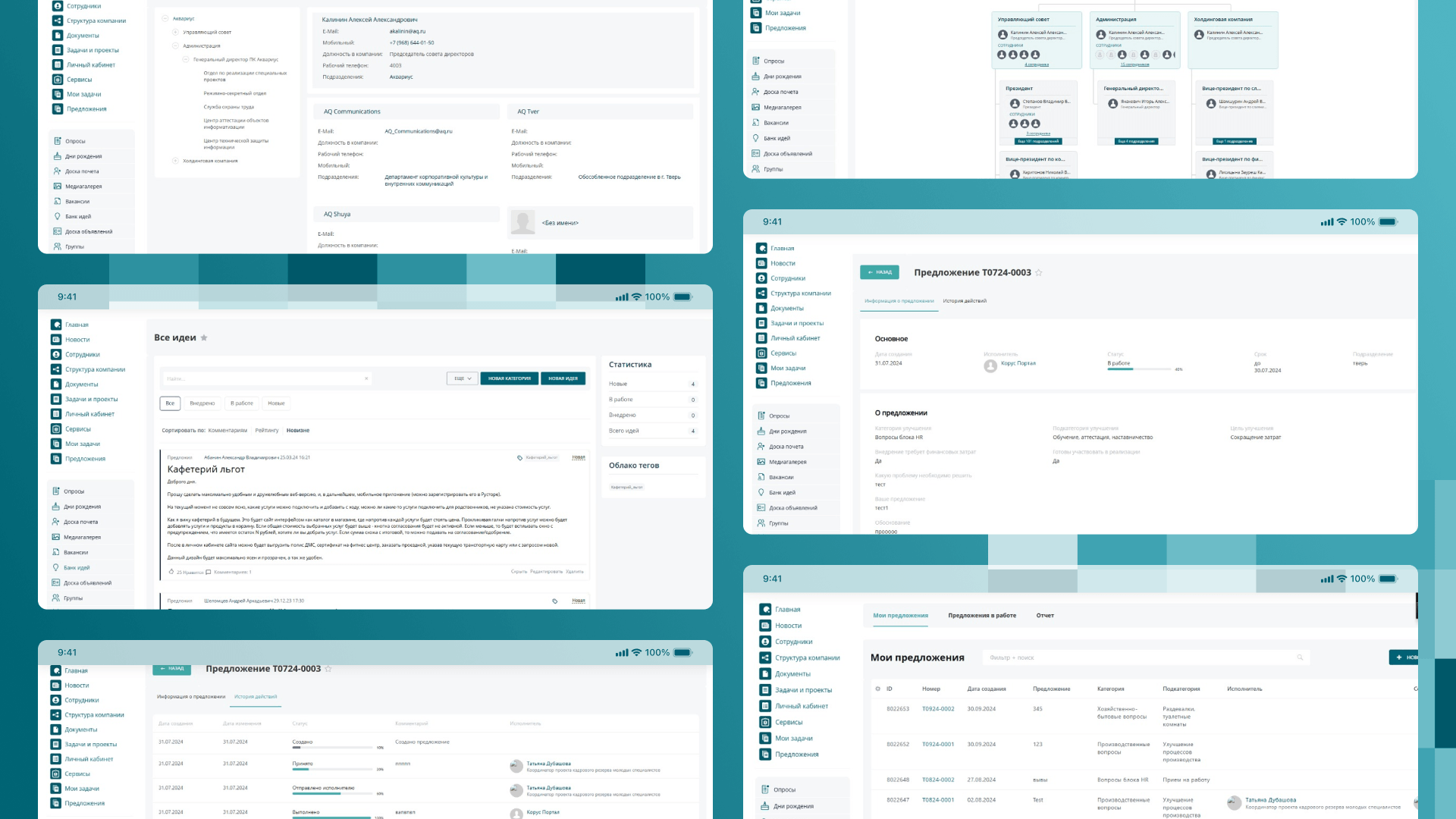
Task: Click comment bubble icon beside Комментариев: 1
Action: pos(209,572)
